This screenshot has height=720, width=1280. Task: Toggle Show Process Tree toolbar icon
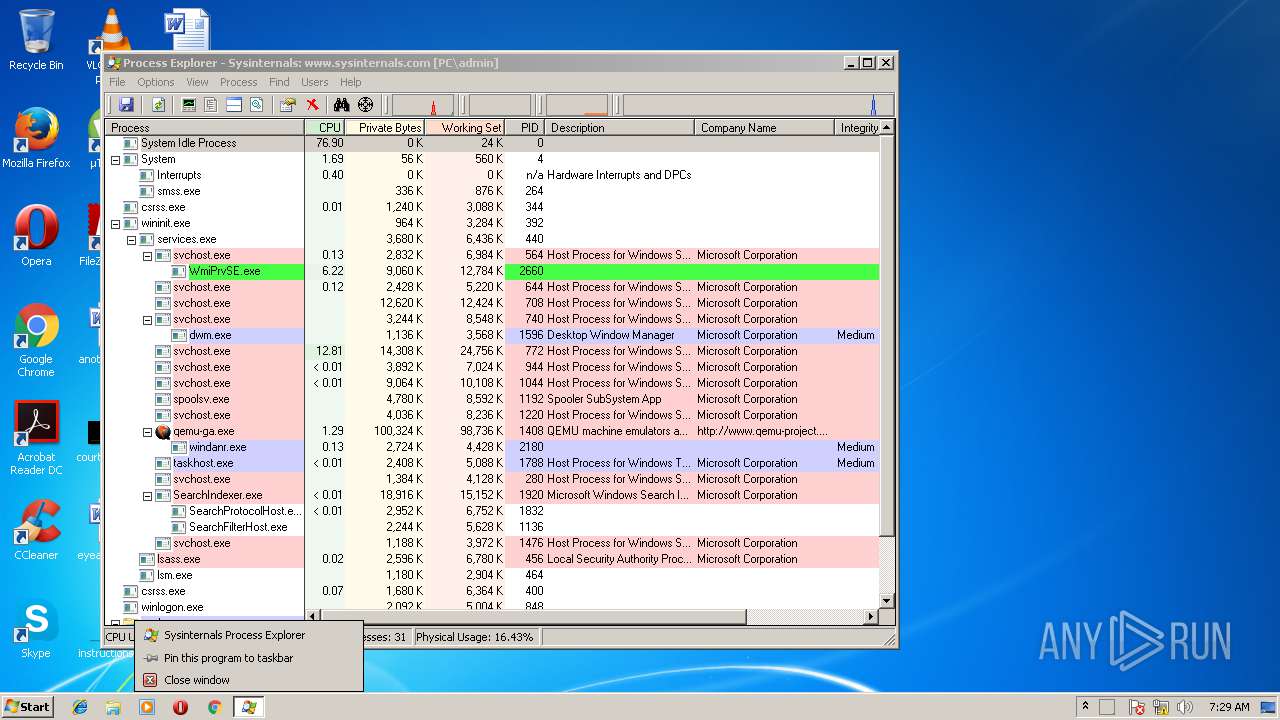[x=211, y=105]
